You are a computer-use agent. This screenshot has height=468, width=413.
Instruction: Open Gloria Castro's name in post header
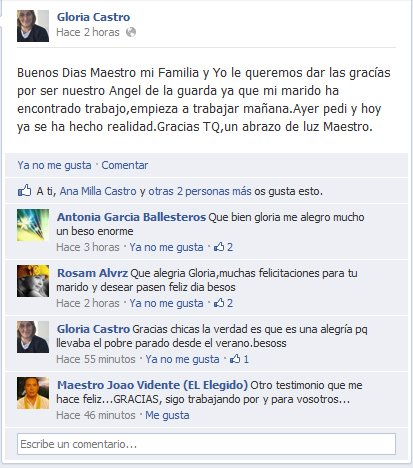click(x=93, y=17)
